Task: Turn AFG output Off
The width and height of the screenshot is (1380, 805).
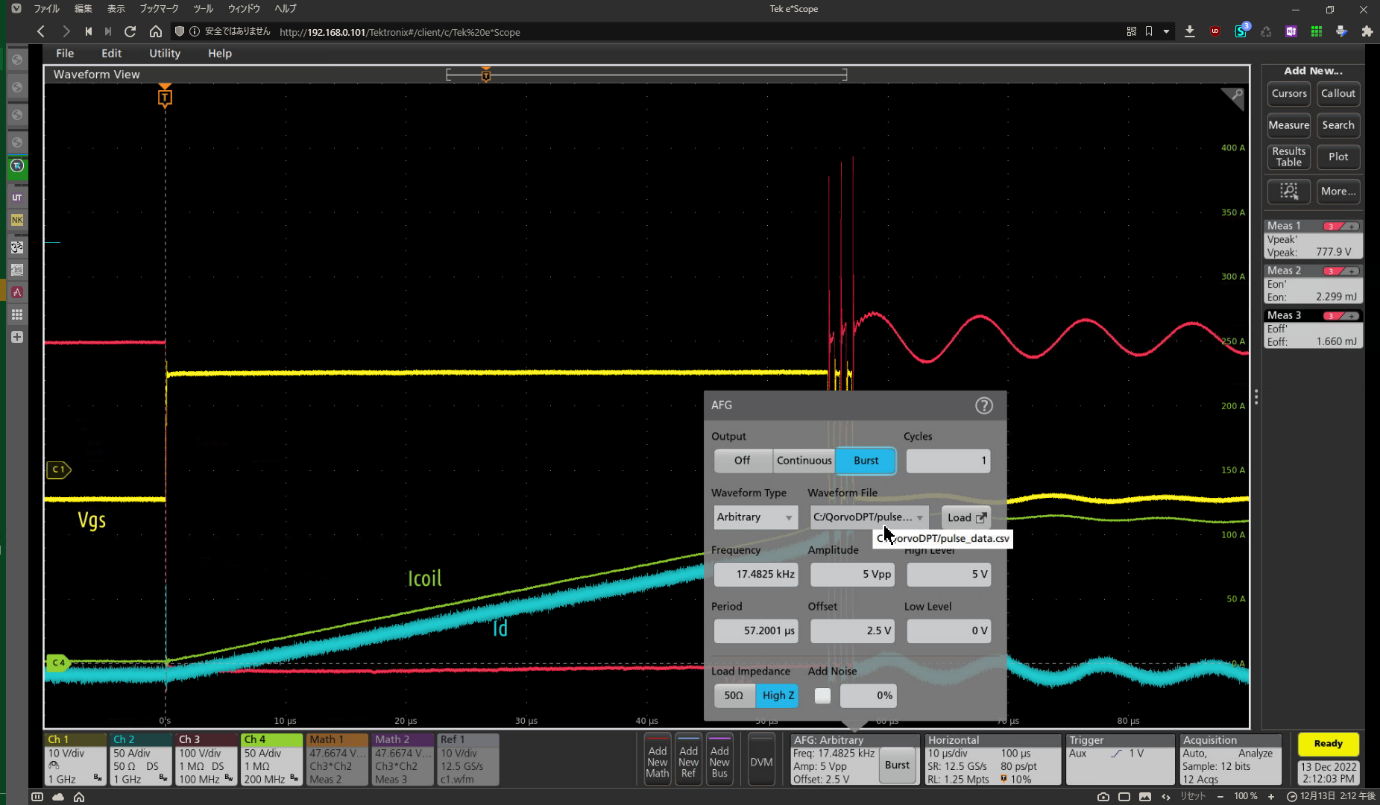Action: click(x=742, y=461)
